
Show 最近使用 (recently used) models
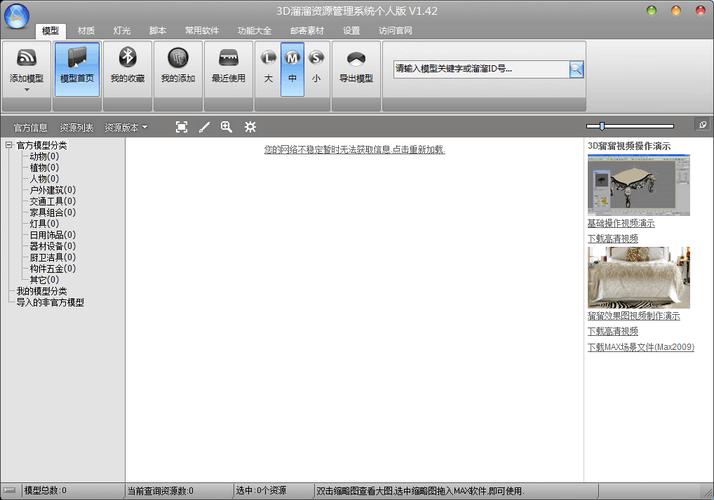(228, 68)
